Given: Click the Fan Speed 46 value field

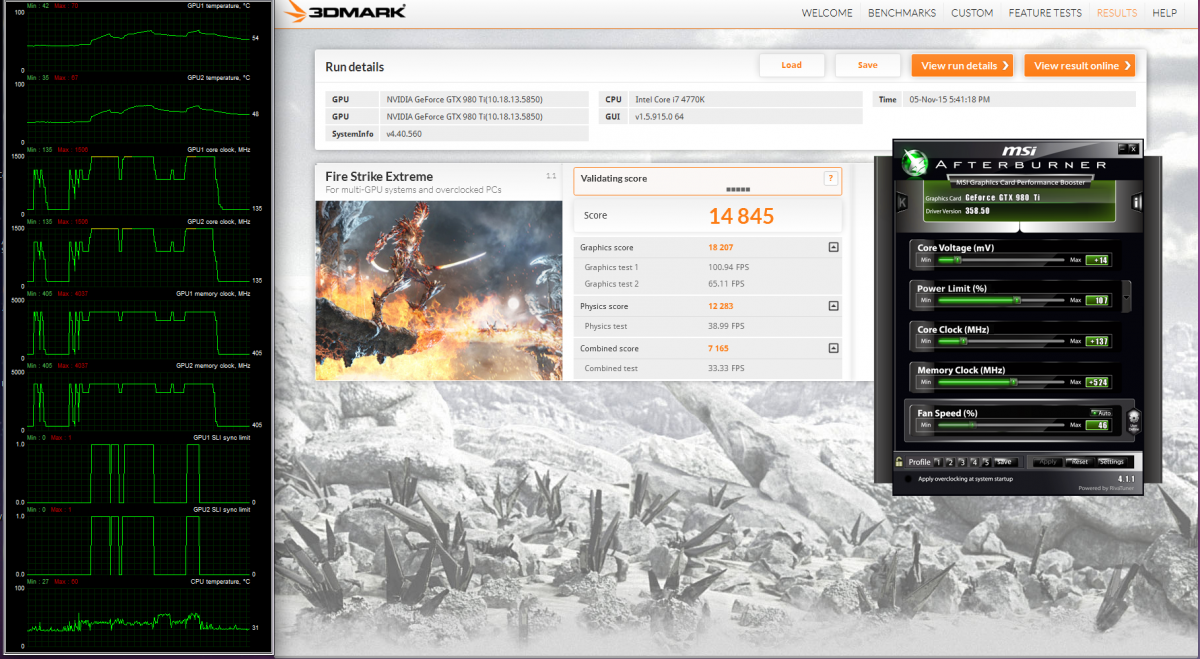Looking at the screenshot, I should [x=1097, y=425].
